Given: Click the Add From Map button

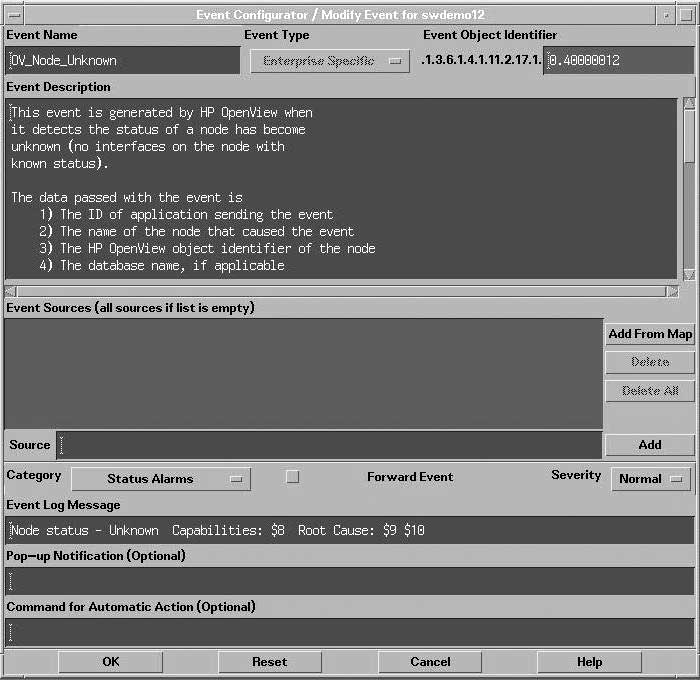Looking at the screenshot, I should coord(650,334).
